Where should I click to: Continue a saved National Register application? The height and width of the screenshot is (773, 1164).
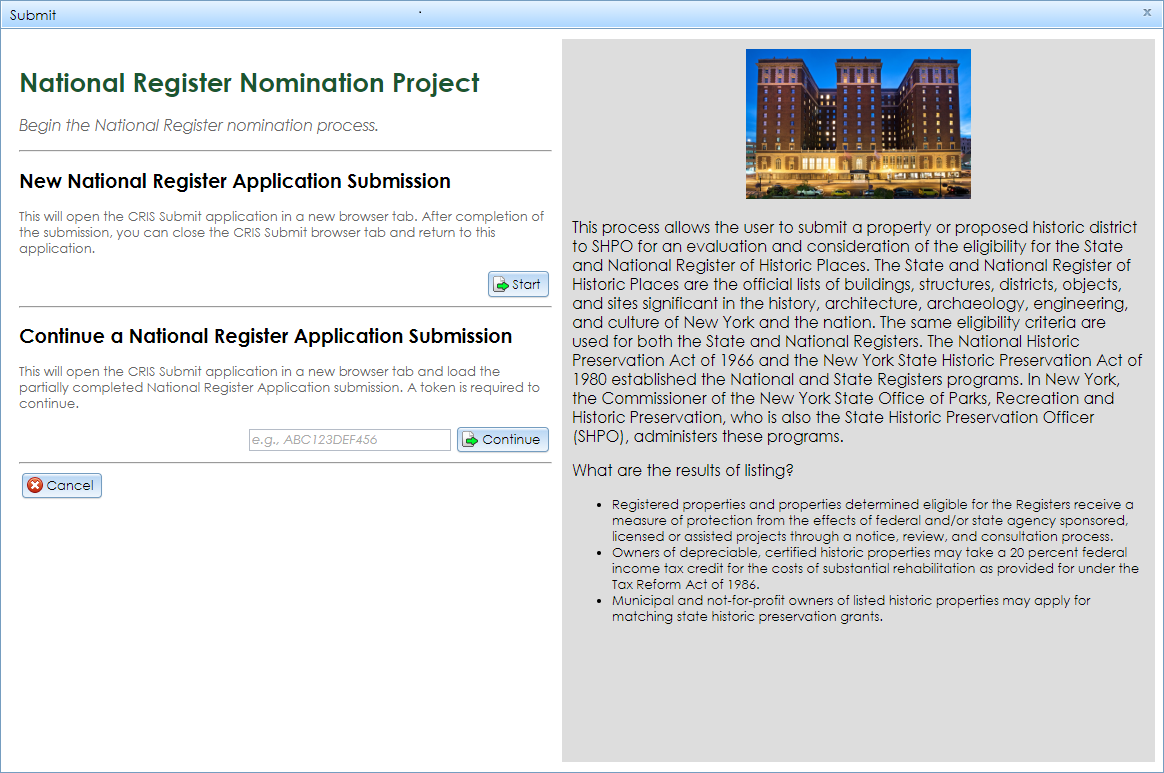tap(503, 439)
